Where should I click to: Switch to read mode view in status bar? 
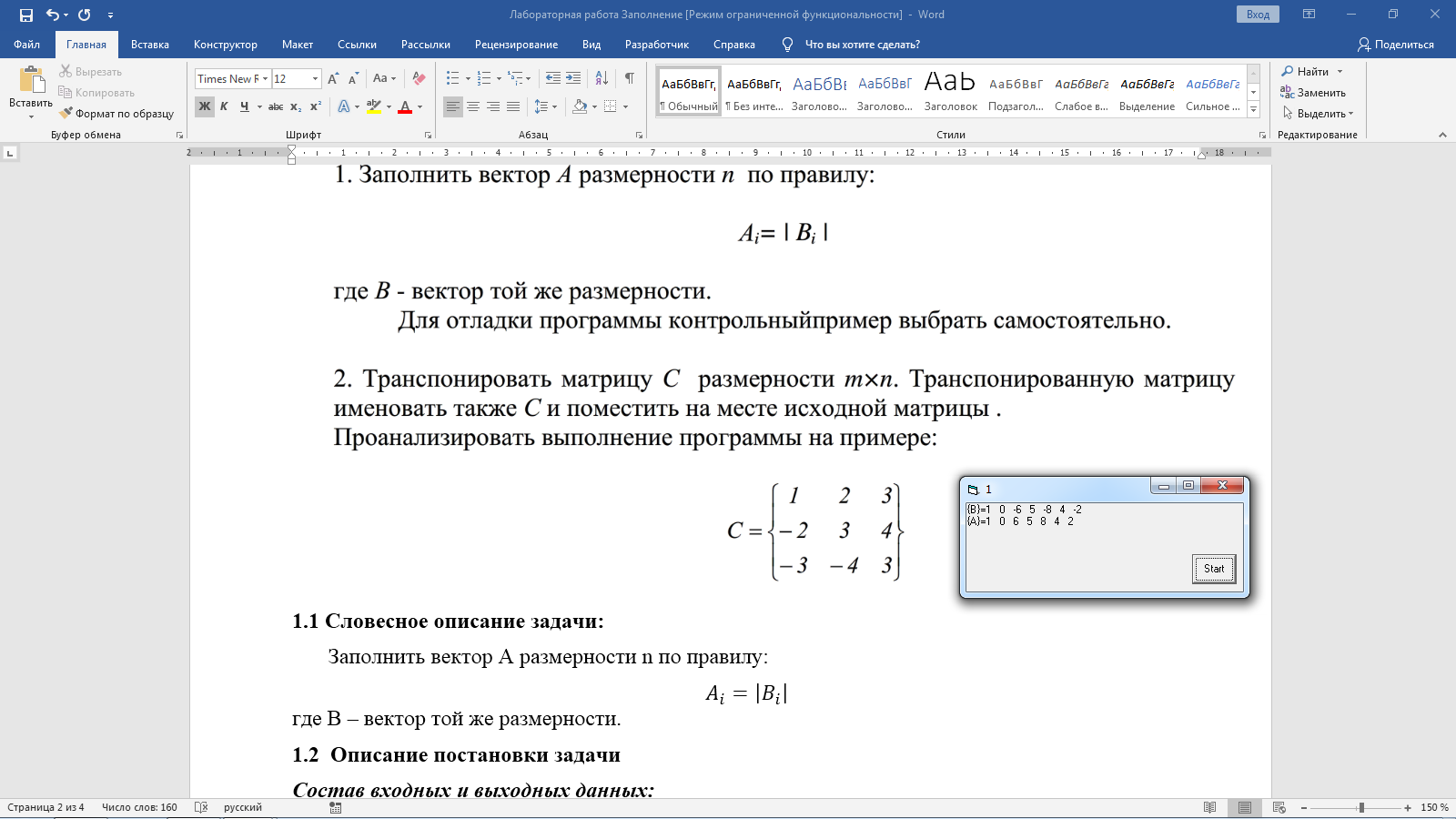1209,807
